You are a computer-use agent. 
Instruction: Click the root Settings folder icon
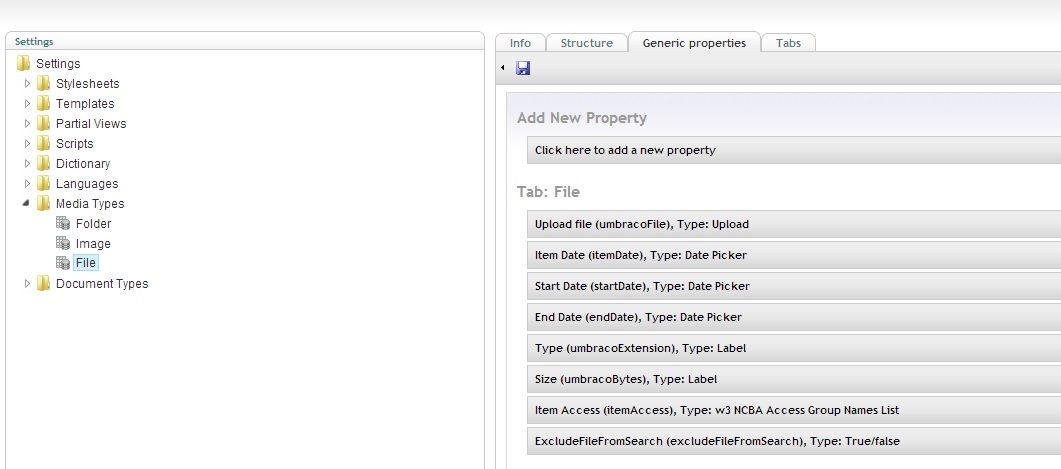pyautogui.click(x=24, y=64)
